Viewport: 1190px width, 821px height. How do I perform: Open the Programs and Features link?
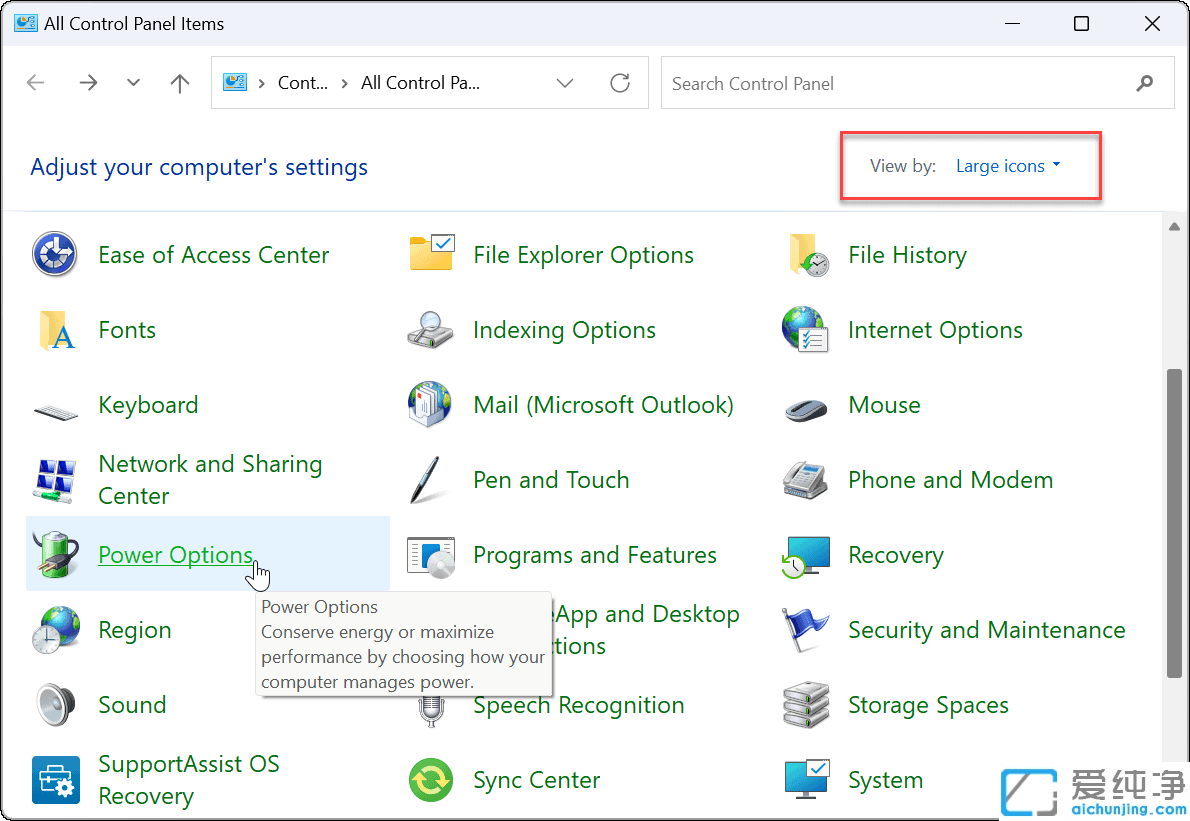pos(594,555)
